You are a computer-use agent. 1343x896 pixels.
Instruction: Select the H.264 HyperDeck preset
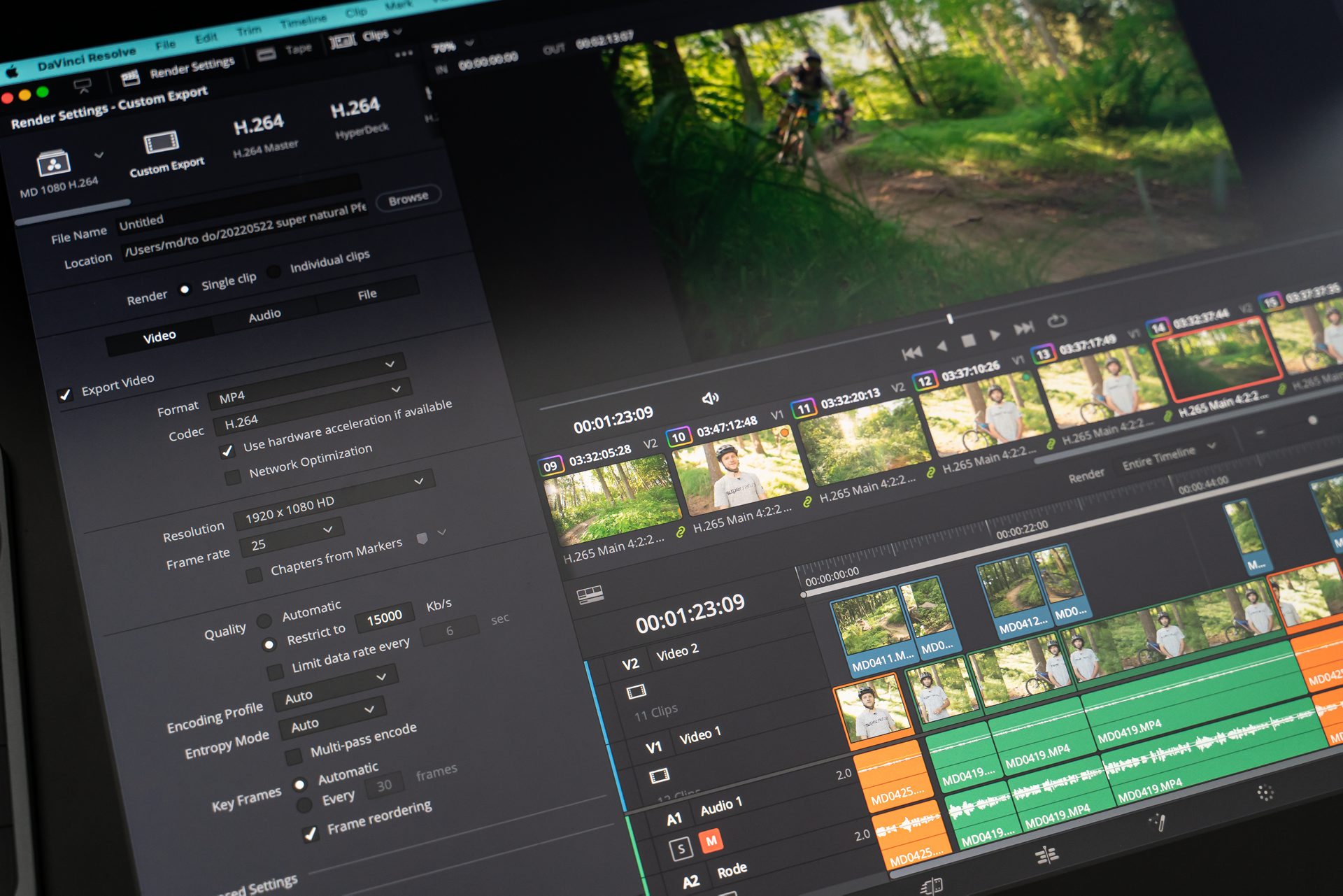click(x=357, y=118)
